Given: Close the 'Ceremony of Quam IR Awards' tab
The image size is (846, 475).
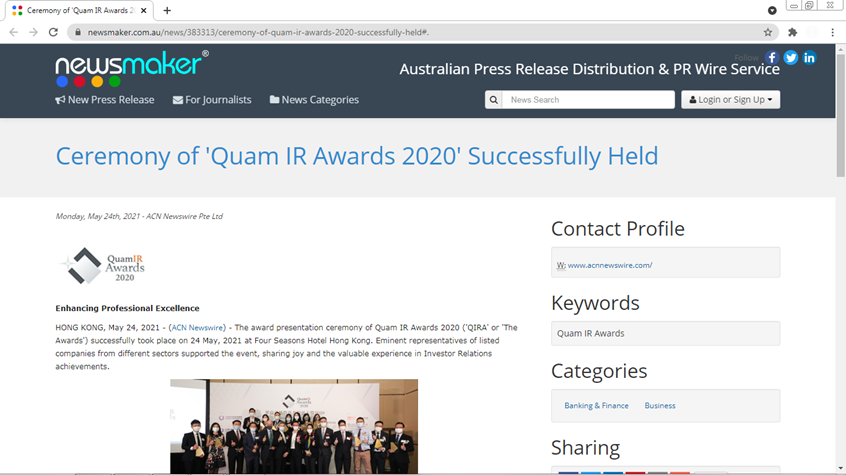Looking at the screenshot, I should coord(144,10).
